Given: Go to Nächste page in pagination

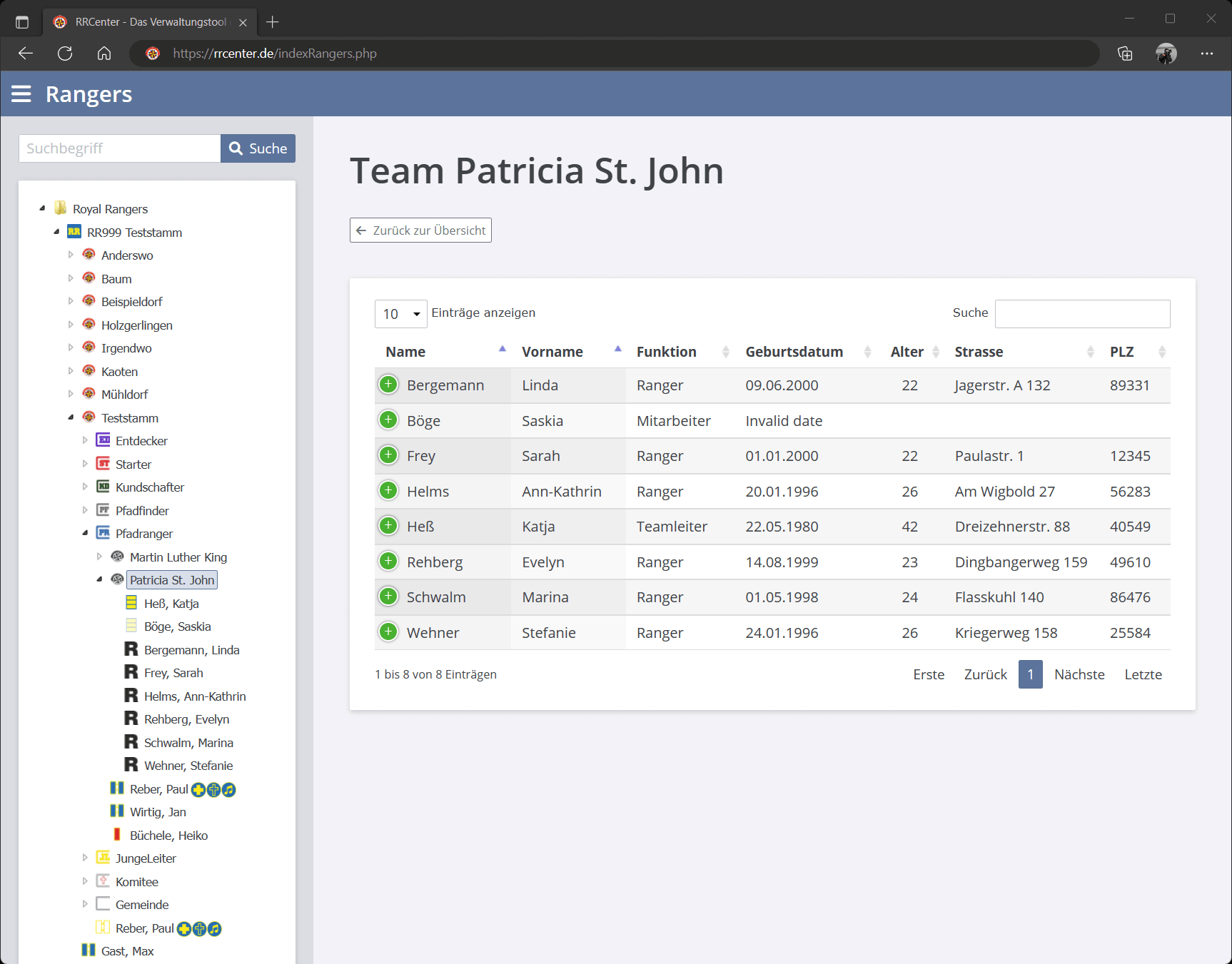Looking at the screenshot, I should coord(1079,674).
